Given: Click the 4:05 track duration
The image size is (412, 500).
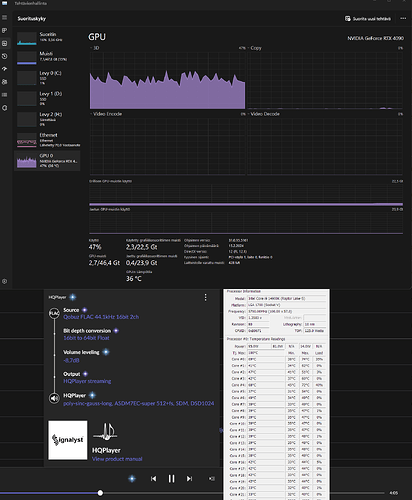Looking at the screenshot, I should pyautogui.click(x=394, y=493).
